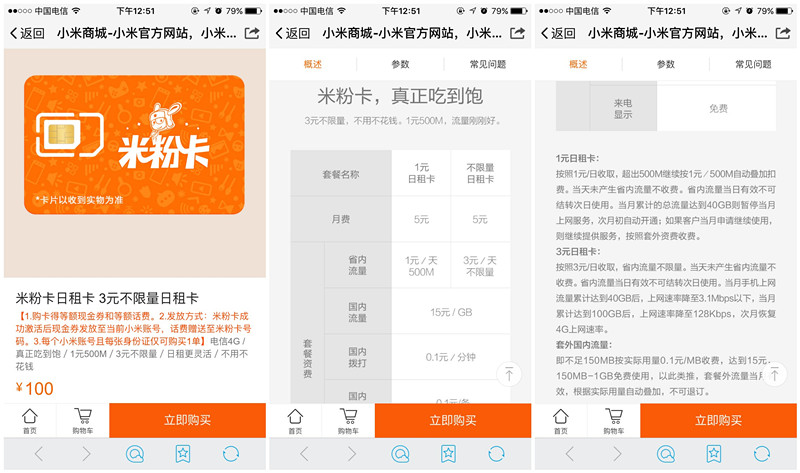Tap refresh icon in right phone screen
800x473 pixels.
pos(761,454)
